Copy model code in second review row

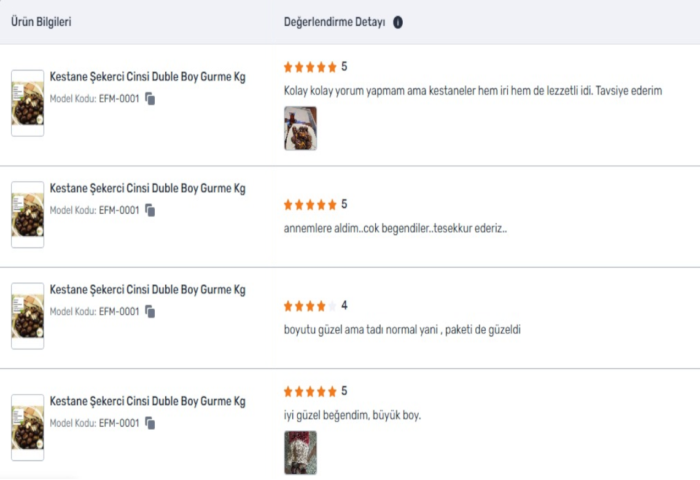click(150, 210)
